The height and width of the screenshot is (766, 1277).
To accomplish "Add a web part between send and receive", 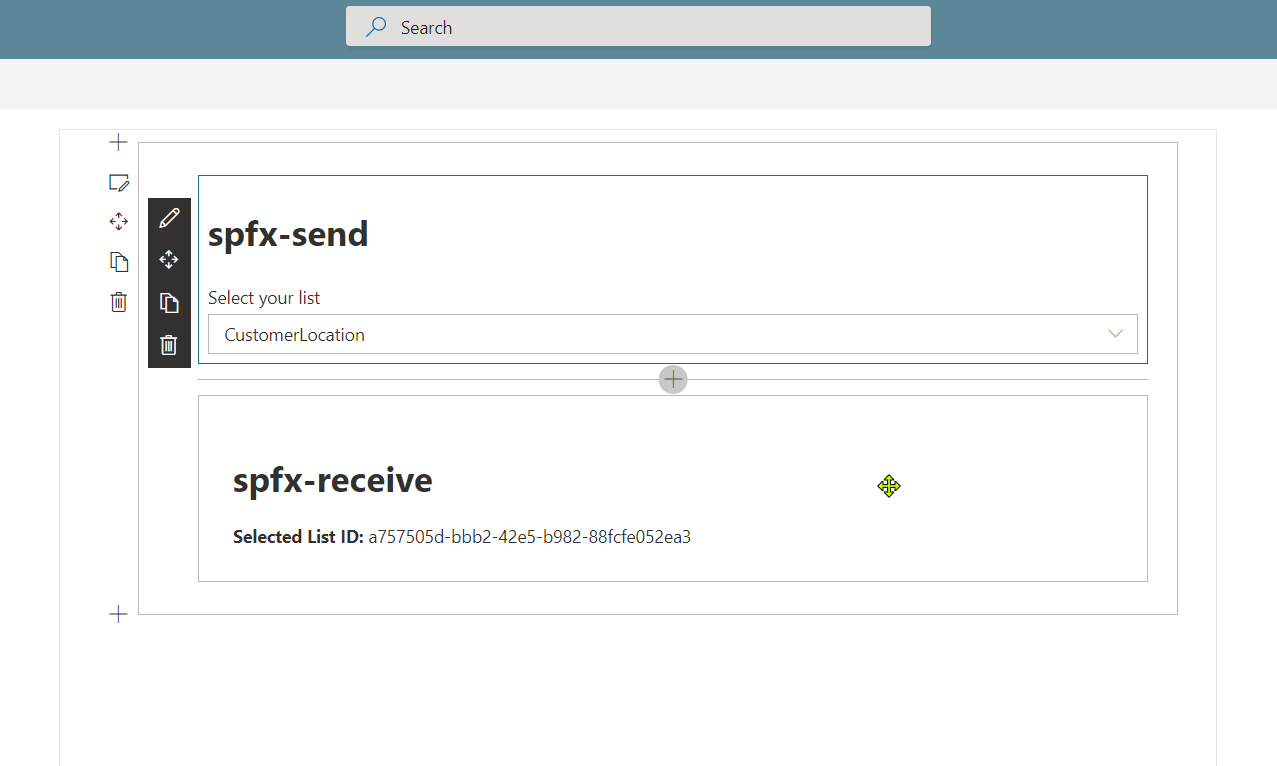I will (673, 379).
